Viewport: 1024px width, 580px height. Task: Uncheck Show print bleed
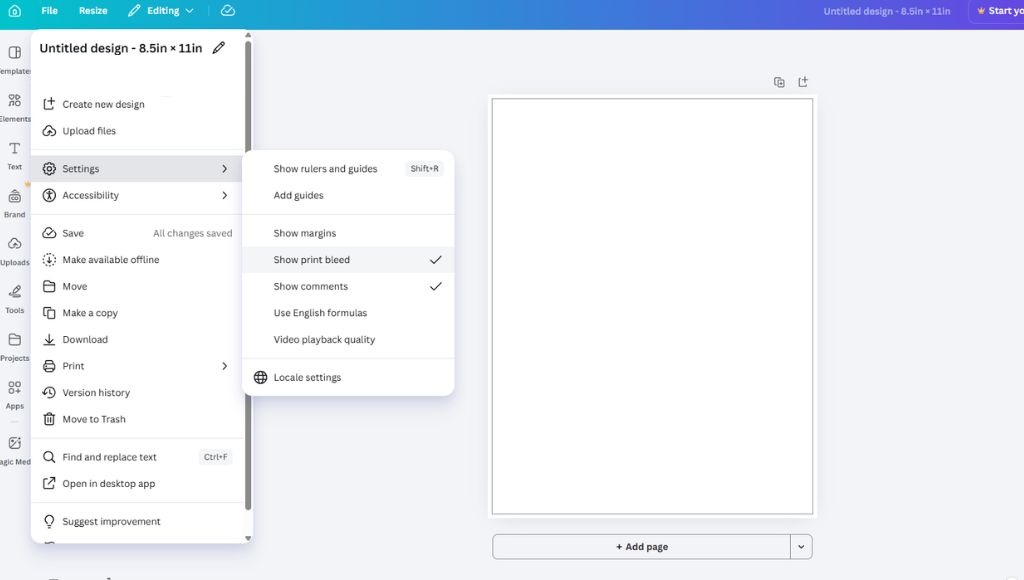[x=348, y=259]
